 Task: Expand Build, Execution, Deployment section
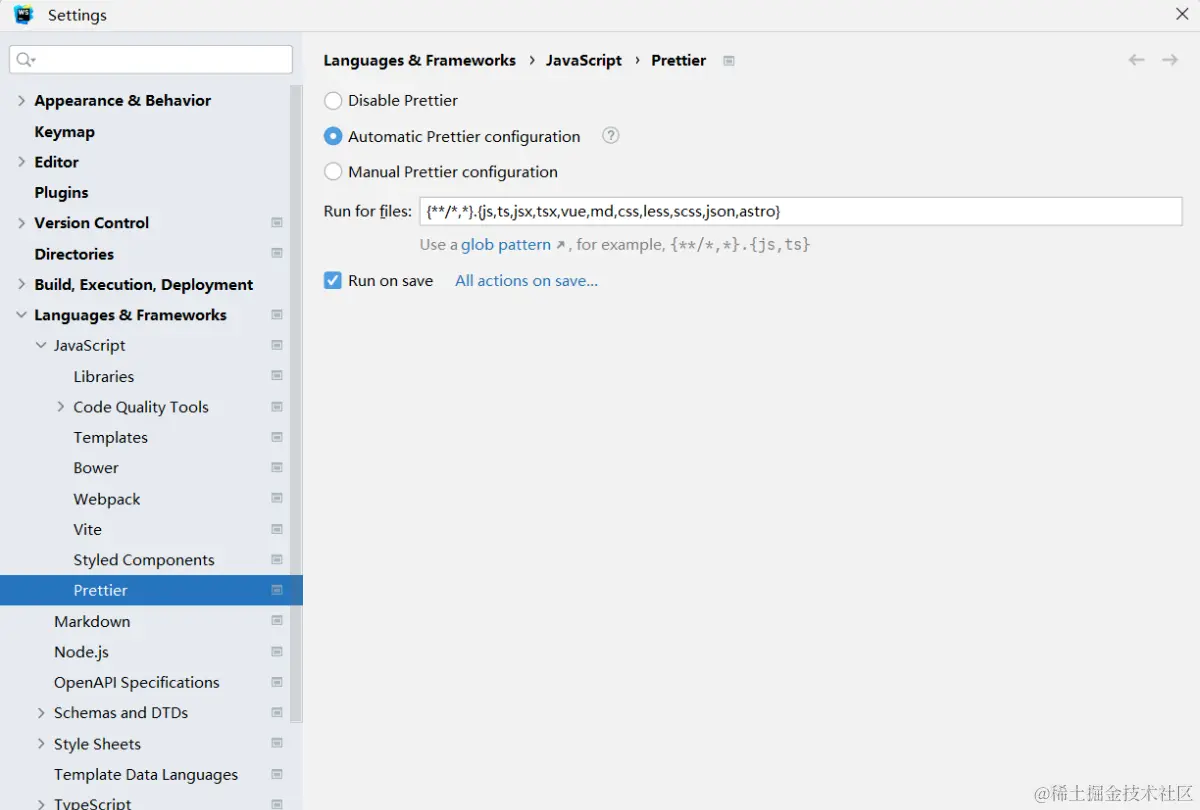21,285
